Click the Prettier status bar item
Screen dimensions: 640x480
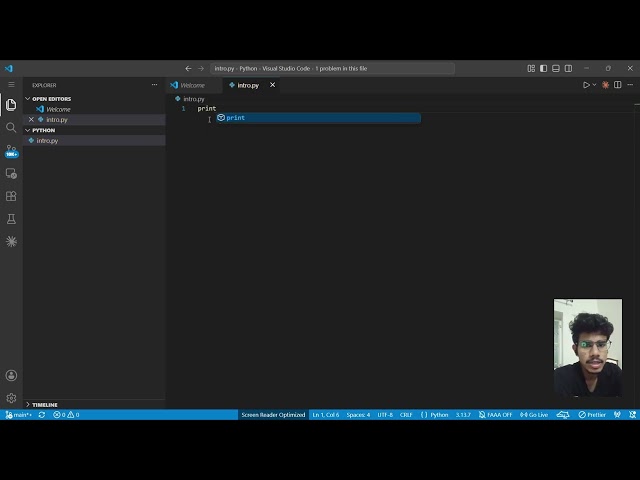point(592,415)
